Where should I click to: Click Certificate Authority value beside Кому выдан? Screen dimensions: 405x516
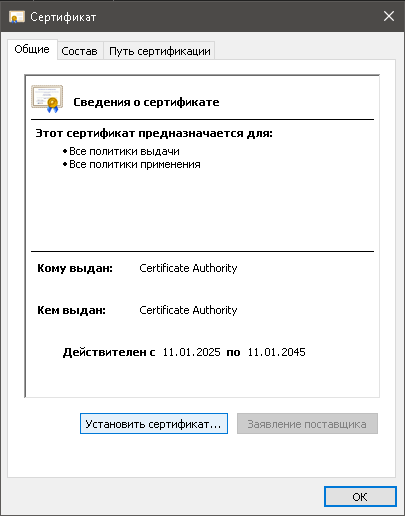point(188,268)
